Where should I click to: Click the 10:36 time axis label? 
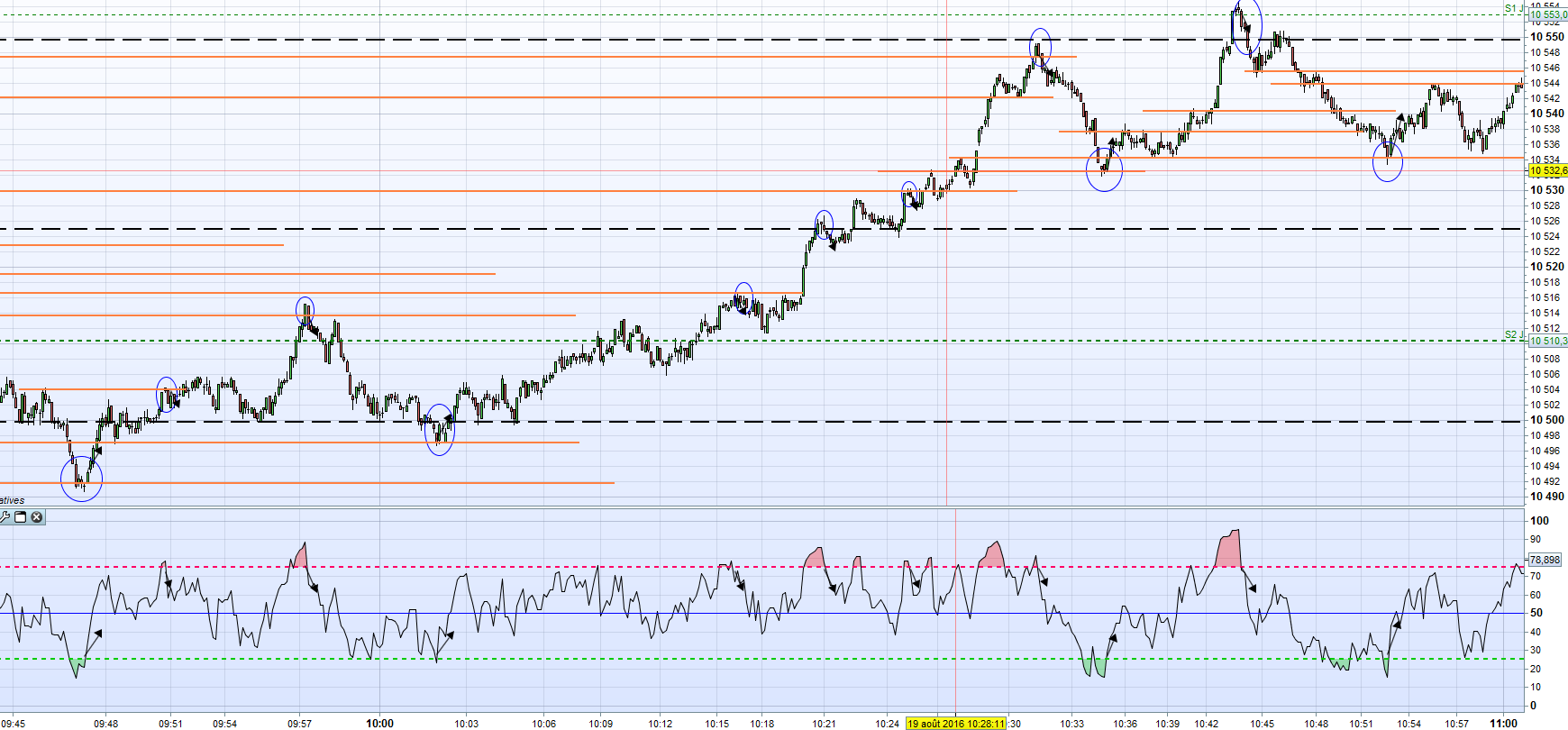(1125, 724)
